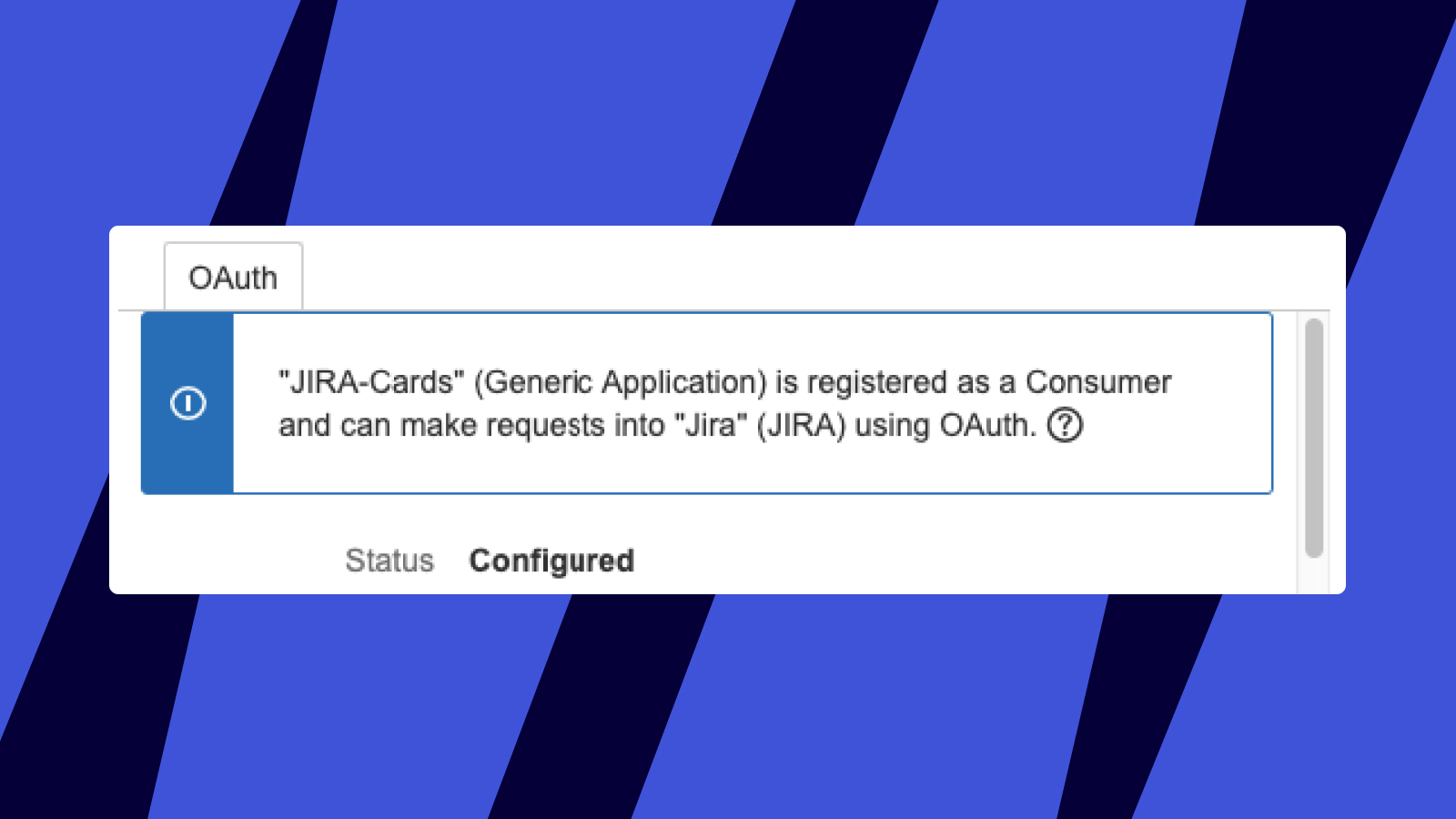1456x819 pixels.
Task: Click the scrollbar track below the thumb
Action: click(x=1313, y=573)
